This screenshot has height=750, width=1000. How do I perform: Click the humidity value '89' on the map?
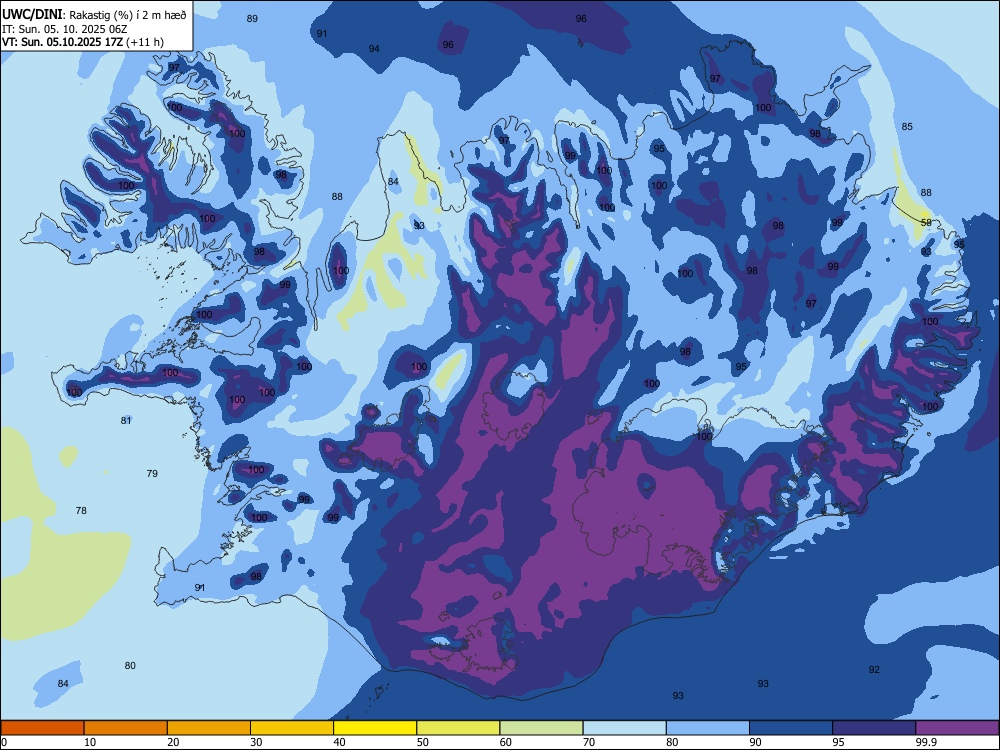[253, 18]
